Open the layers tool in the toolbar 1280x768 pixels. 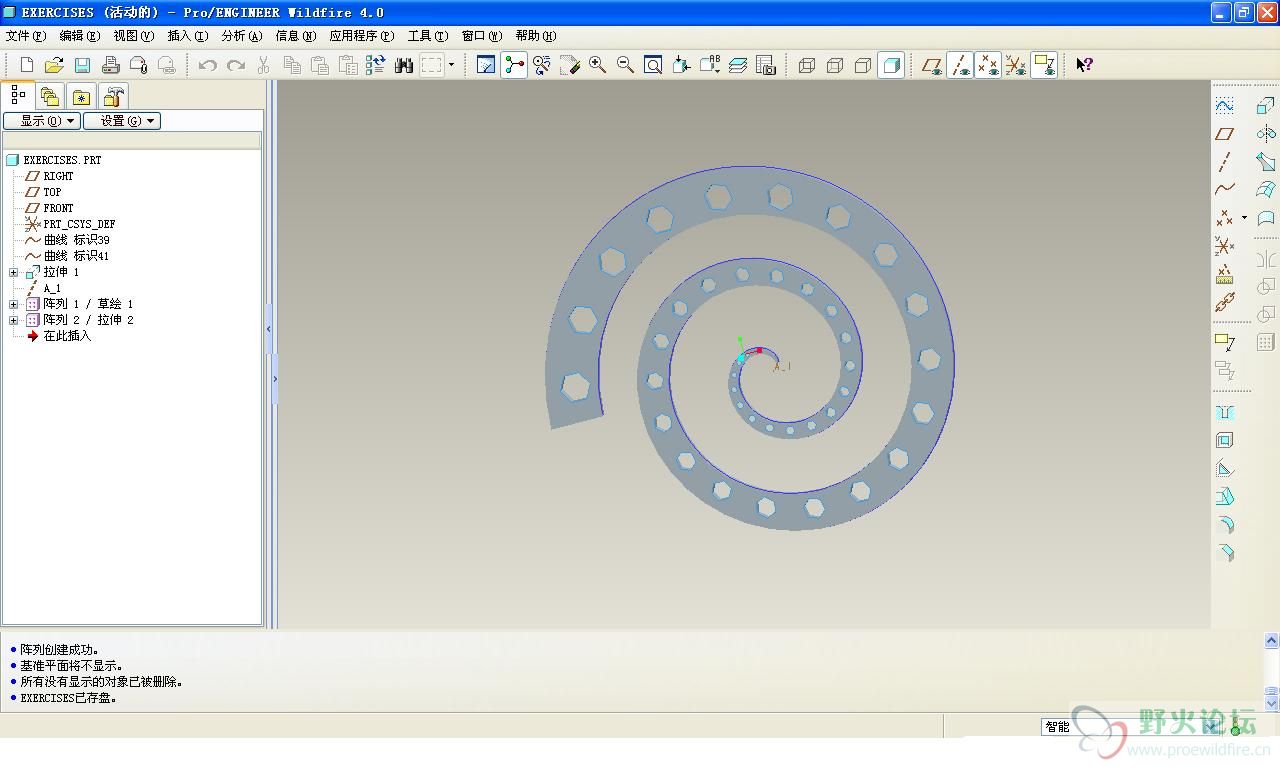tap(738, 65)
